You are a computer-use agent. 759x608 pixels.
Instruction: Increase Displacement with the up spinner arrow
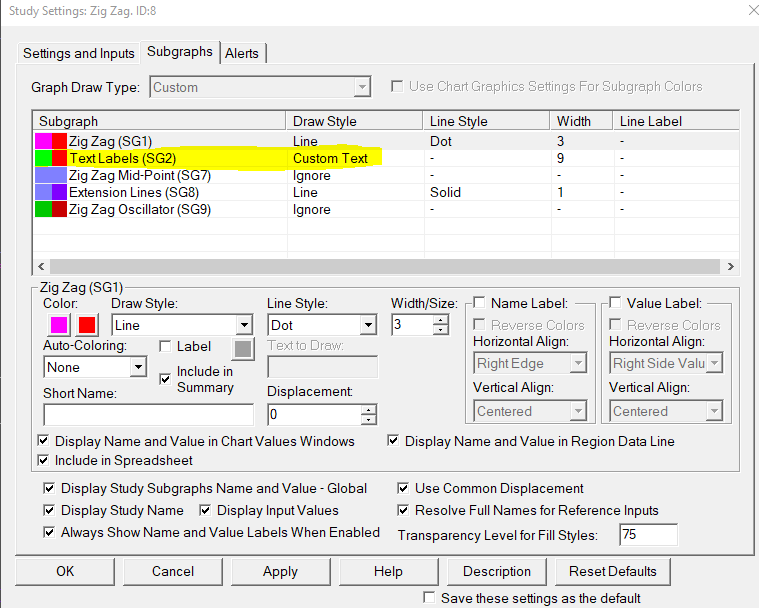tap(369, 410)
